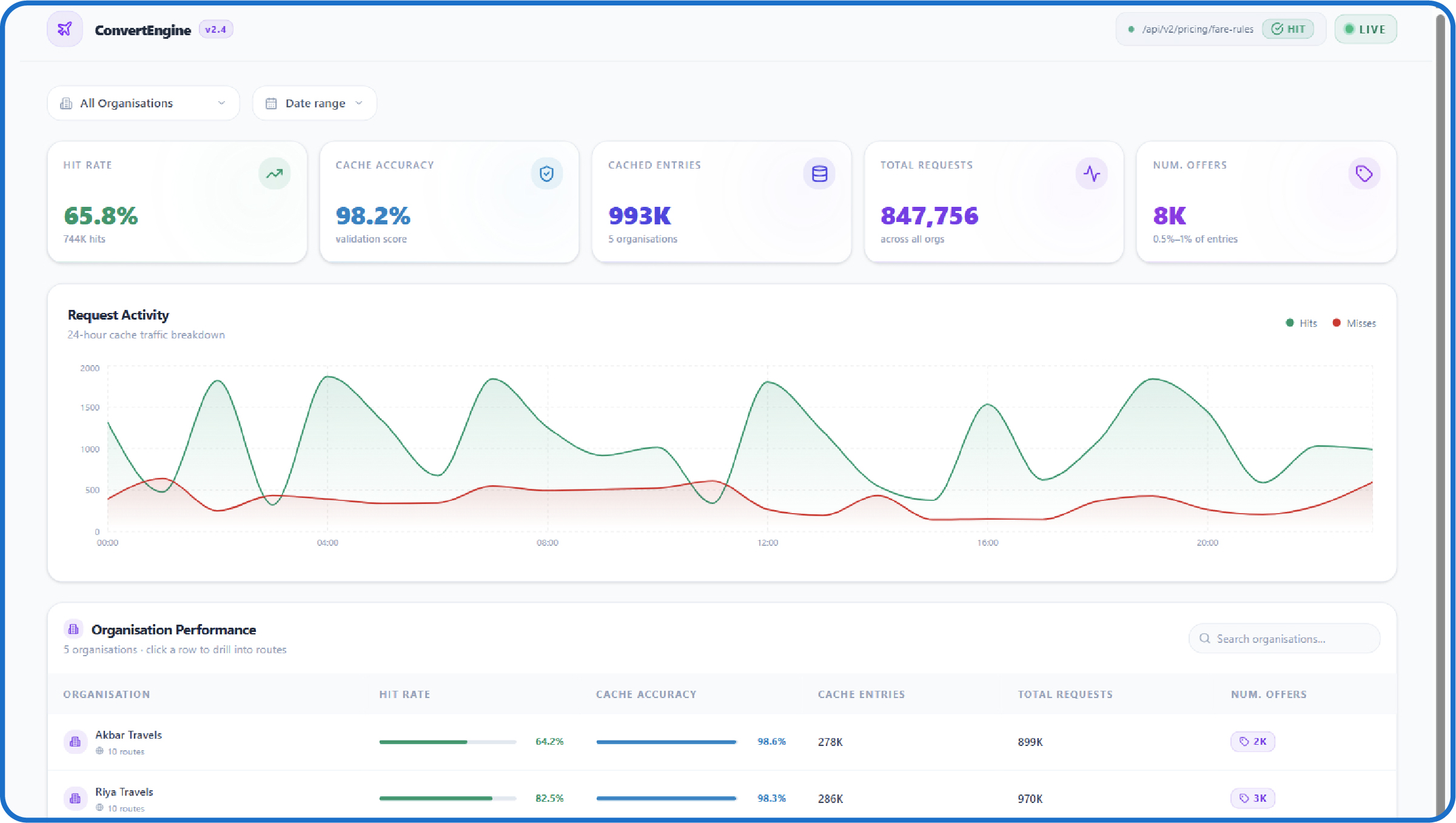Click the magnifier icon in organisation search

click(x=1204, y=639)
